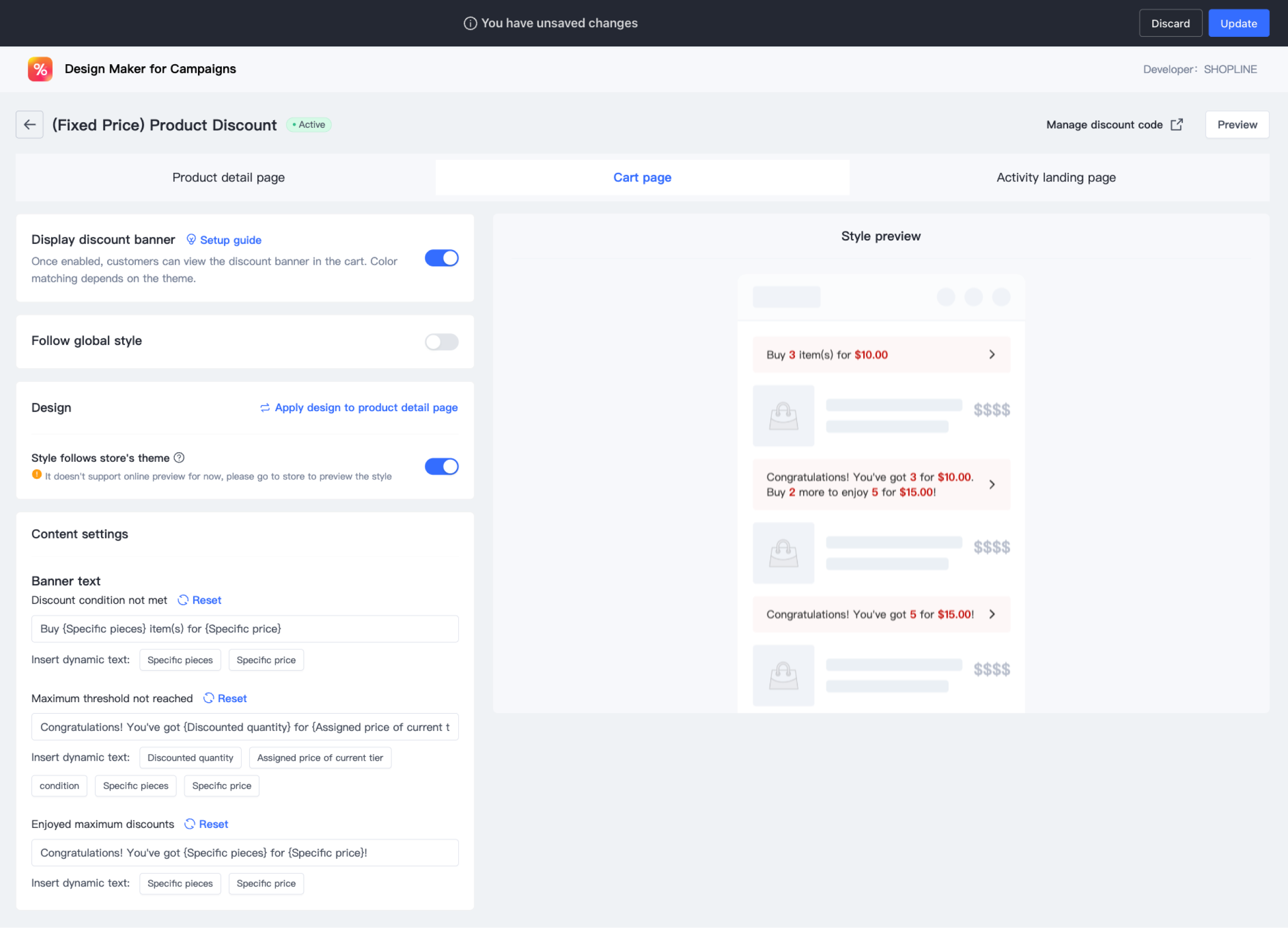The width and height of the screenshot is (1288, 928).
Task: Open the Activity landing page tab
Action: click(1056, 177)
